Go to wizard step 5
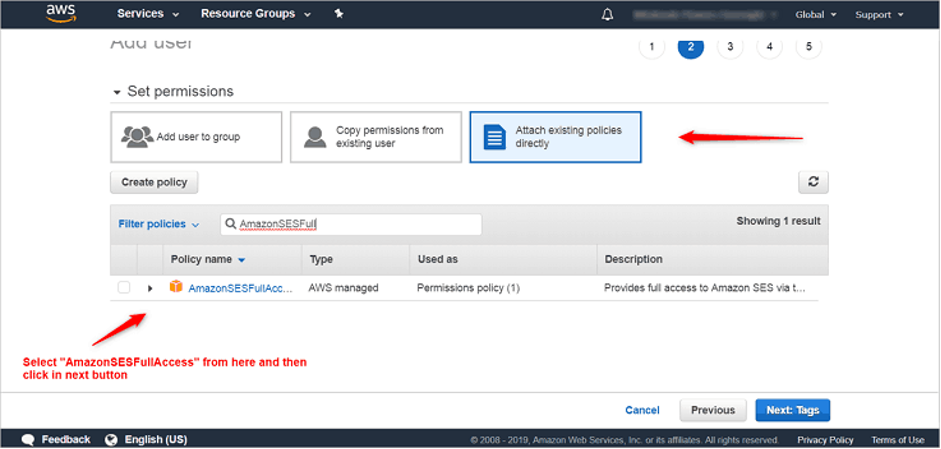This screenshot has width=941, height=449. 809,46
